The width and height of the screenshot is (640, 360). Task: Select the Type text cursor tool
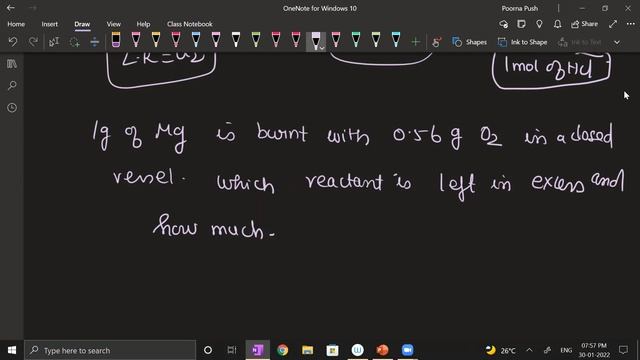[x=54, y=42]
